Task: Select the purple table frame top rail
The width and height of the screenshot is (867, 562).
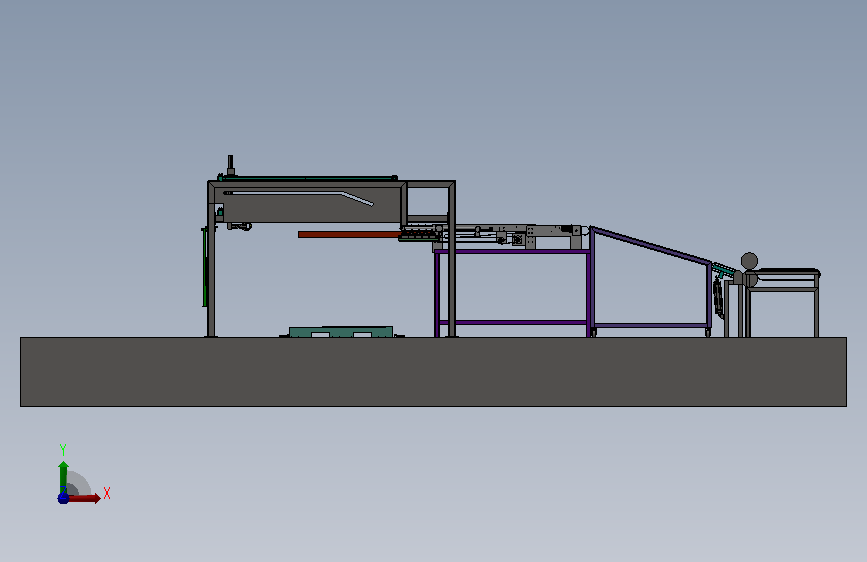Action: pyautogui.click(x=513, y=251)
